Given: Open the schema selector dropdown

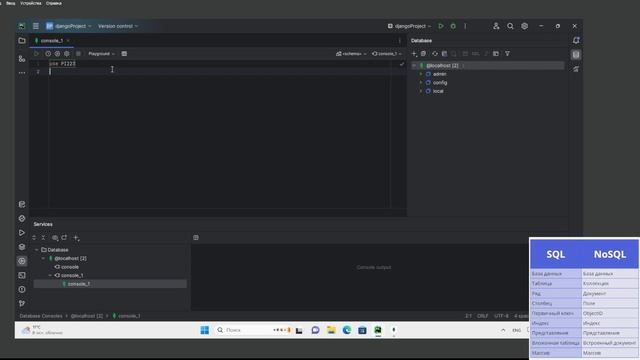Looking at the screenshot, I should (x=351, y=53).
